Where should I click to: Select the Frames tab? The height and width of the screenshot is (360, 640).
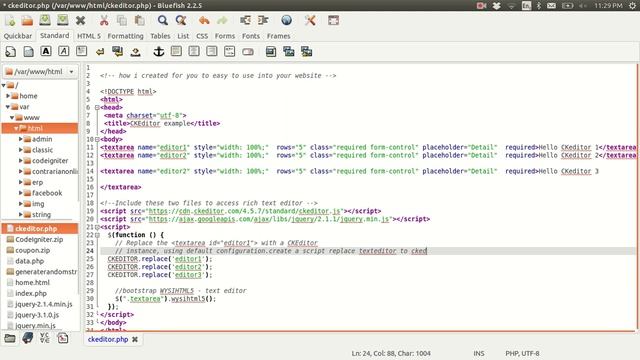pyautogui.click(x=278, y=36)
